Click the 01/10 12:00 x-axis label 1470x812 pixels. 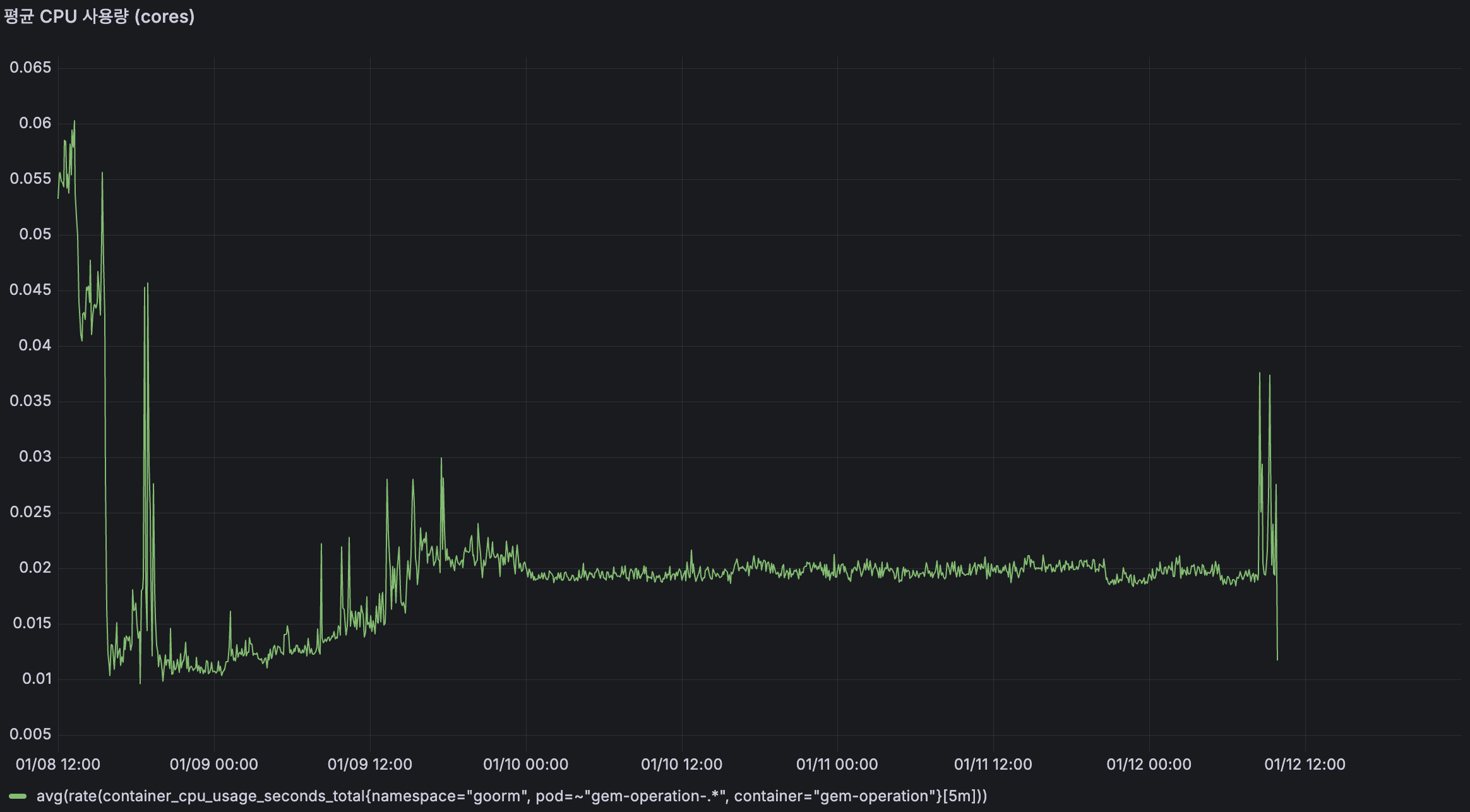[x=682, y=764]
